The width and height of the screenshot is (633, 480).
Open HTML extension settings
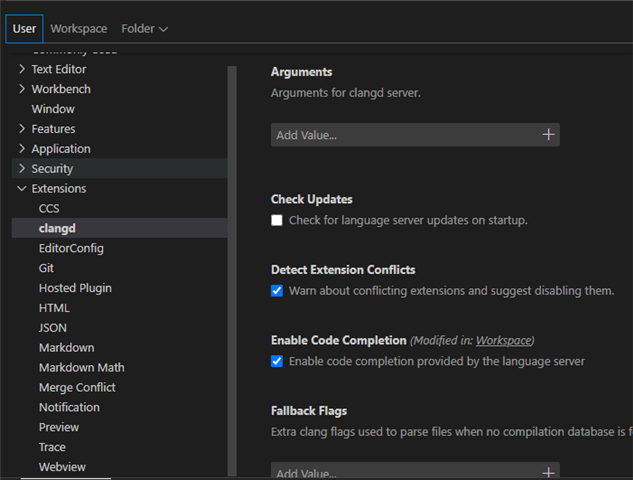(54, 308)
